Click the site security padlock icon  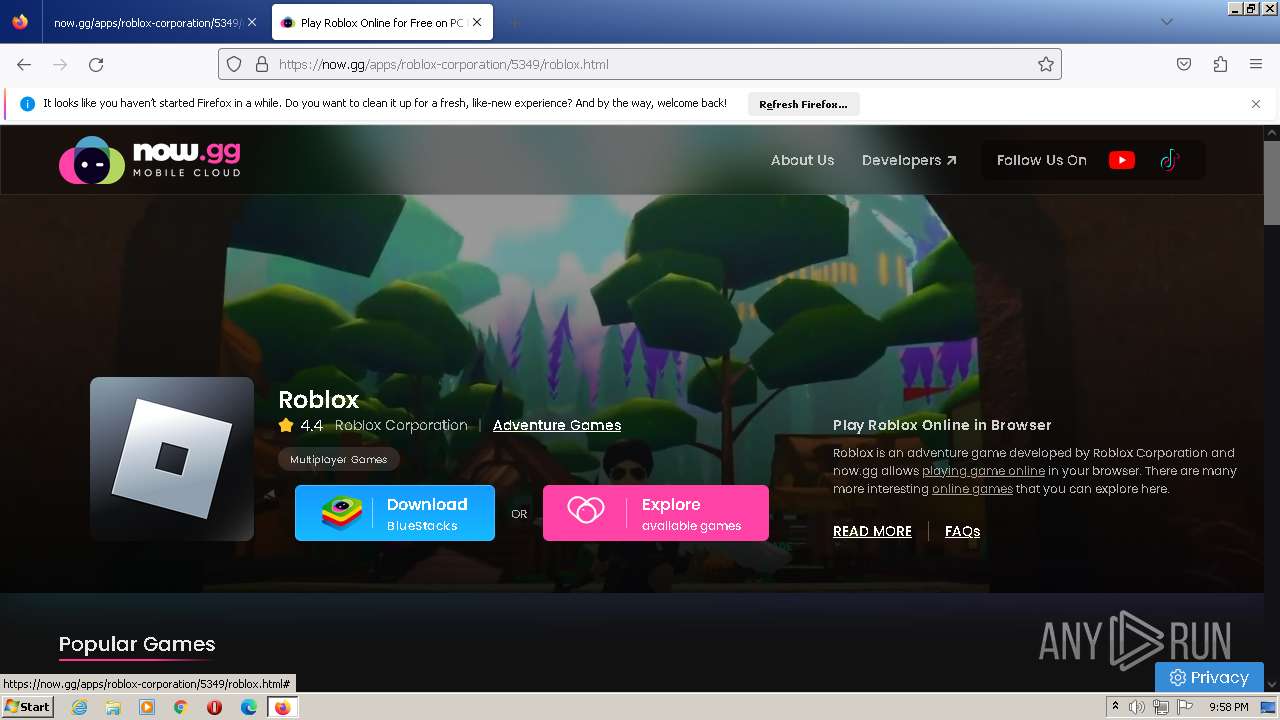pyautogui.click(x=262, y=64)
